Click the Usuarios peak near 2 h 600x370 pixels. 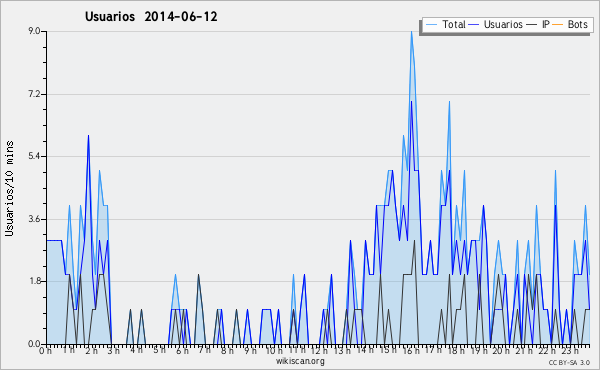[x=88, y=136]
